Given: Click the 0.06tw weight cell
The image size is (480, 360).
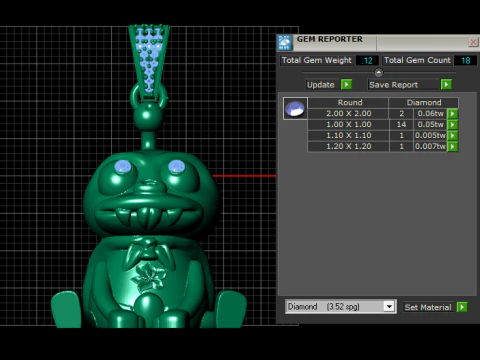Looking at the screenshot, I should pyautogui.click(x=430, y=114).
